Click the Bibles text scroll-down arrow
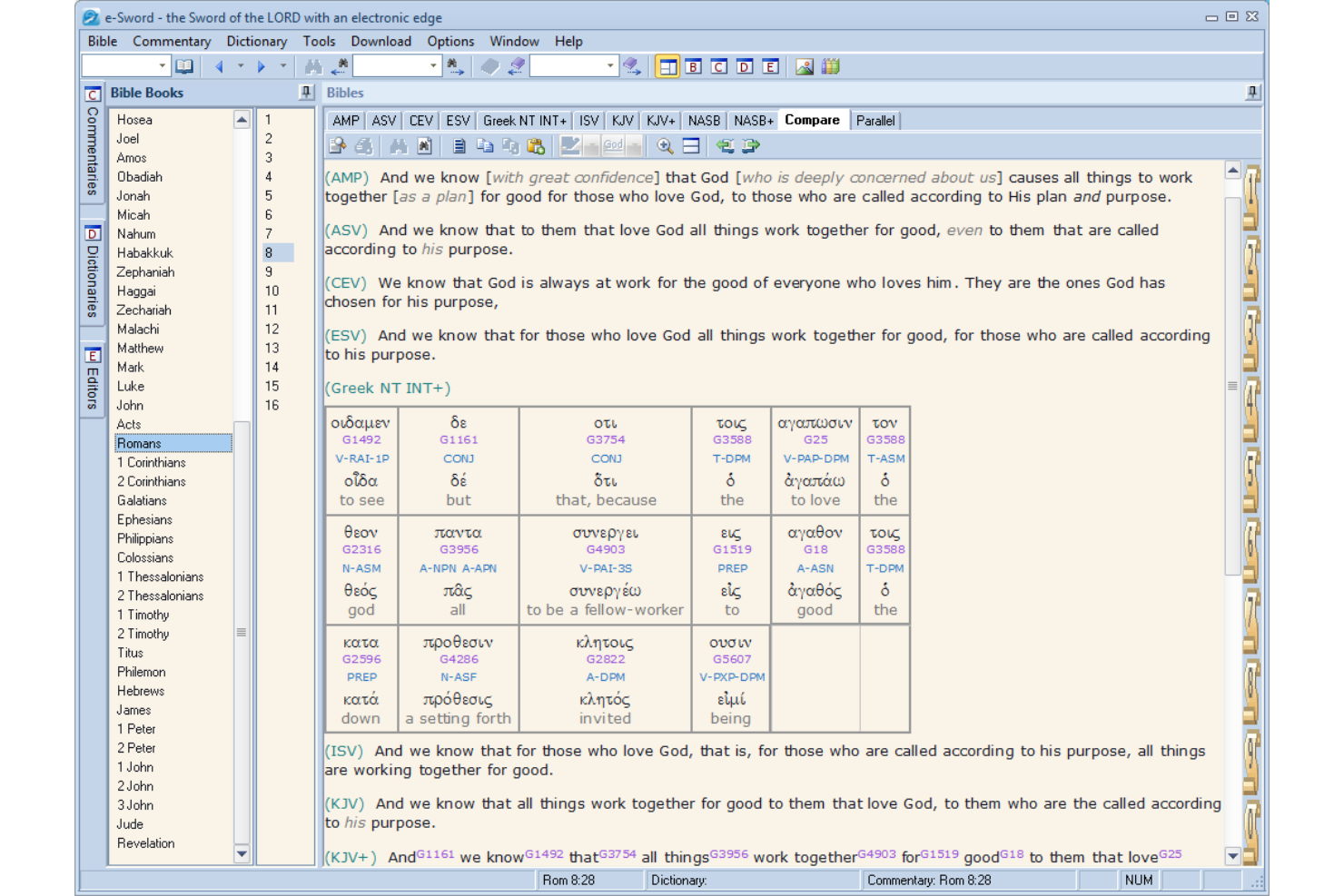This screenshot has height=896, width=1344. coord(1232,855)
